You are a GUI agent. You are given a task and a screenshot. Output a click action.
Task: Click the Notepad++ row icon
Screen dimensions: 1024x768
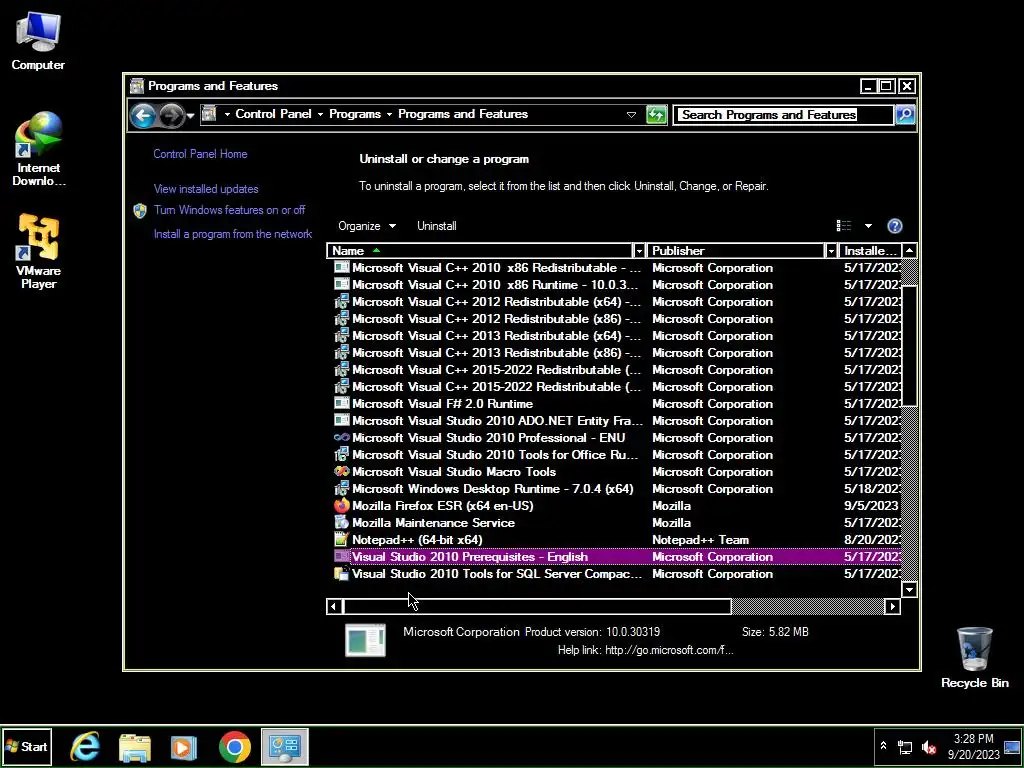click(342, 539)
